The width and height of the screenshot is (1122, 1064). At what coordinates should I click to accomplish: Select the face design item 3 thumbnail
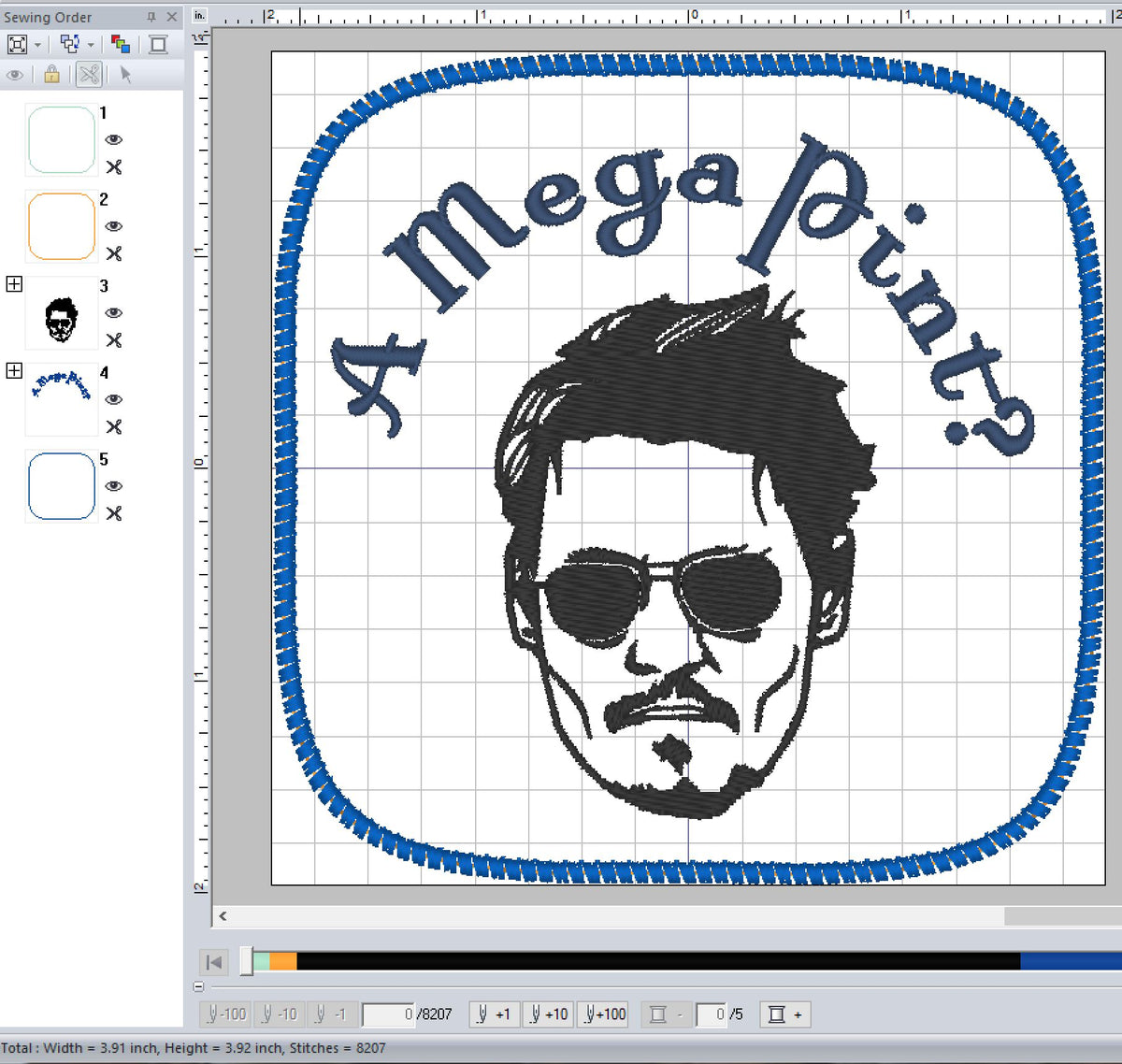point(62,313)
